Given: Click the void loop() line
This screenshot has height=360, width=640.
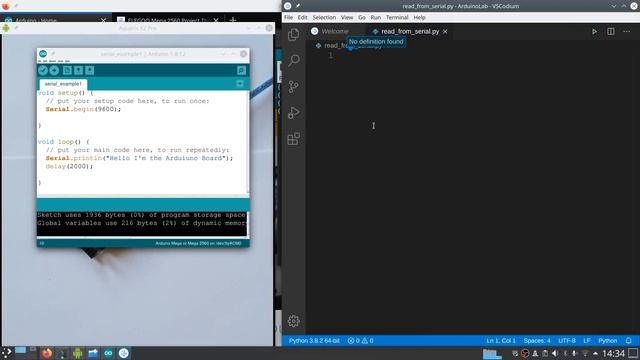Looking at the screenshot, I should click(x=63, y=142).
